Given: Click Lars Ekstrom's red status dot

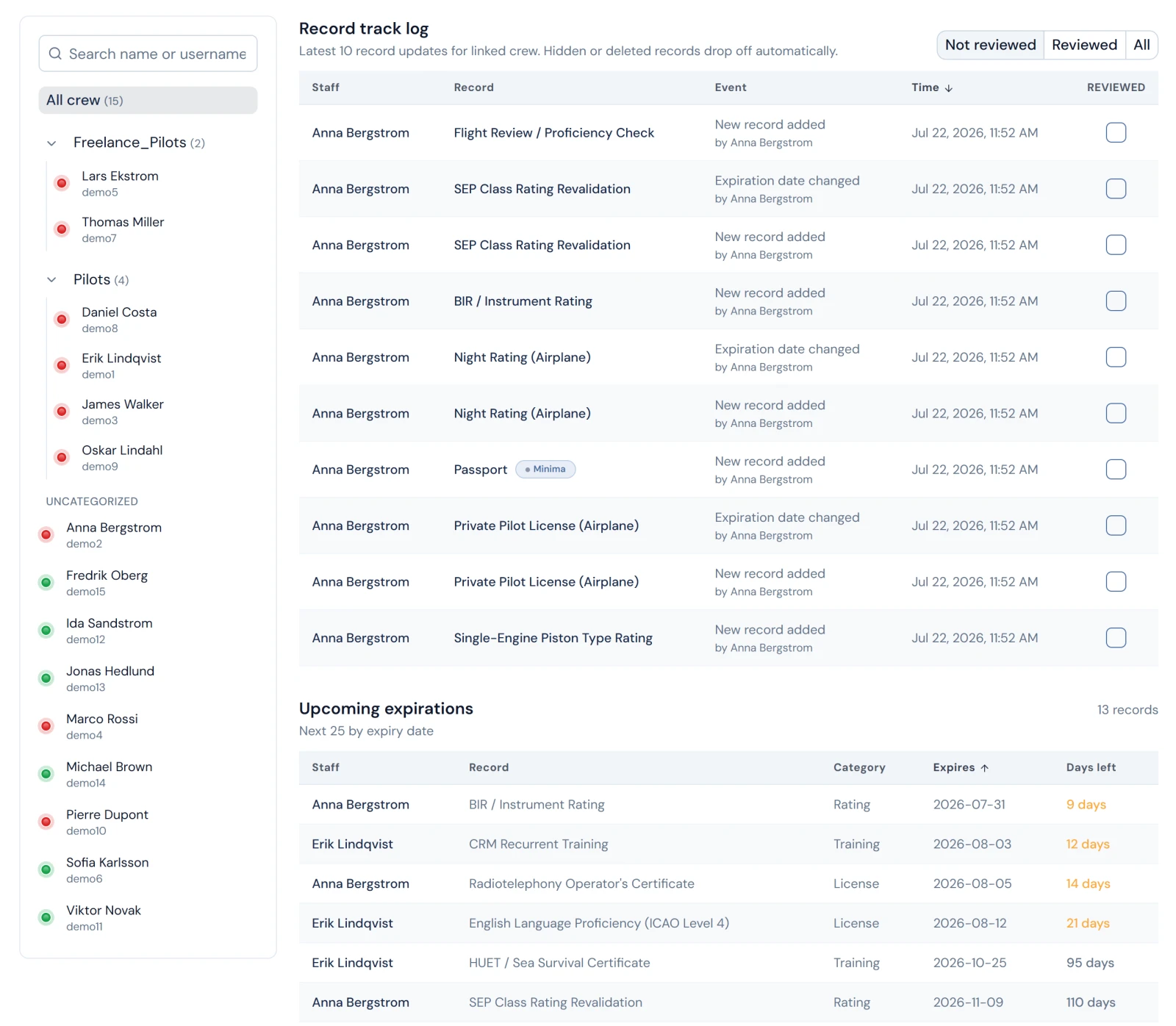Looking at the screenshot, I should pyautogui.click(x=62, y=183).
